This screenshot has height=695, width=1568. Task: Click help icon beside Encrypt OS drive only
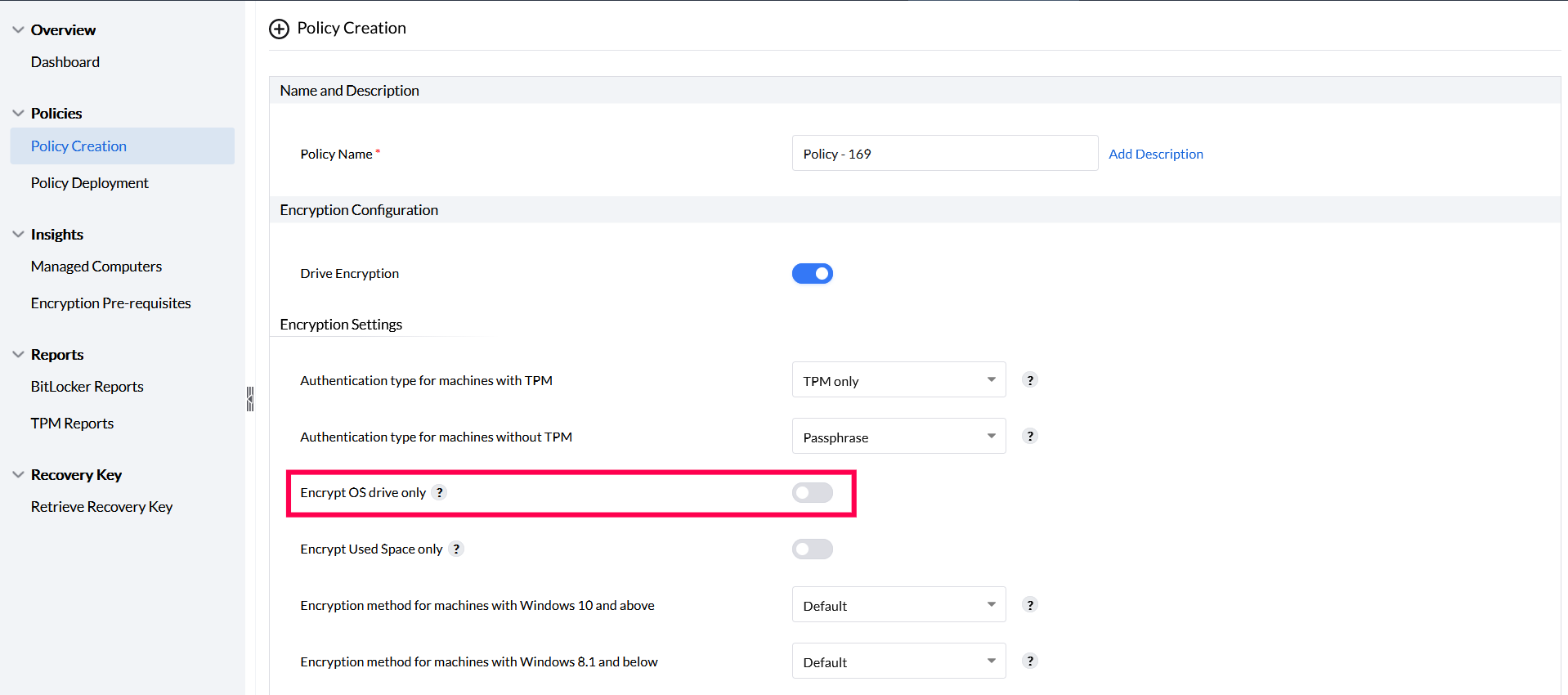pyautogui.click(x=440, y=492)
